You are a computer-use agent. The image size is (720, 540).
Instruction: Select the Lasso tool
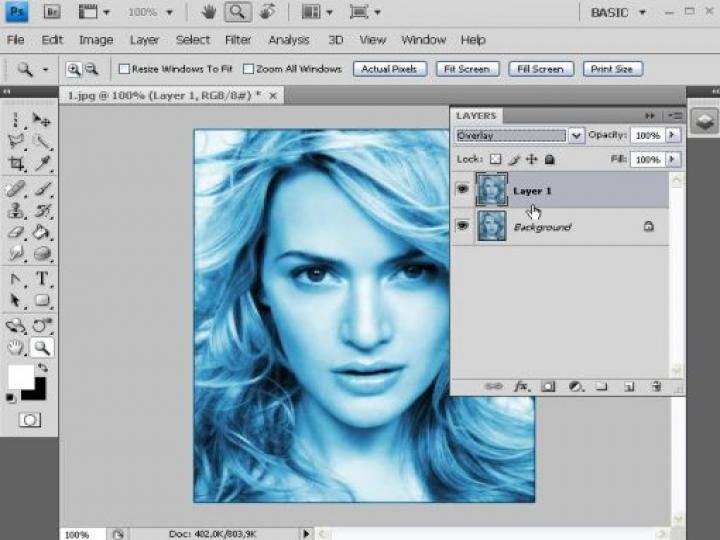point(16,142)
